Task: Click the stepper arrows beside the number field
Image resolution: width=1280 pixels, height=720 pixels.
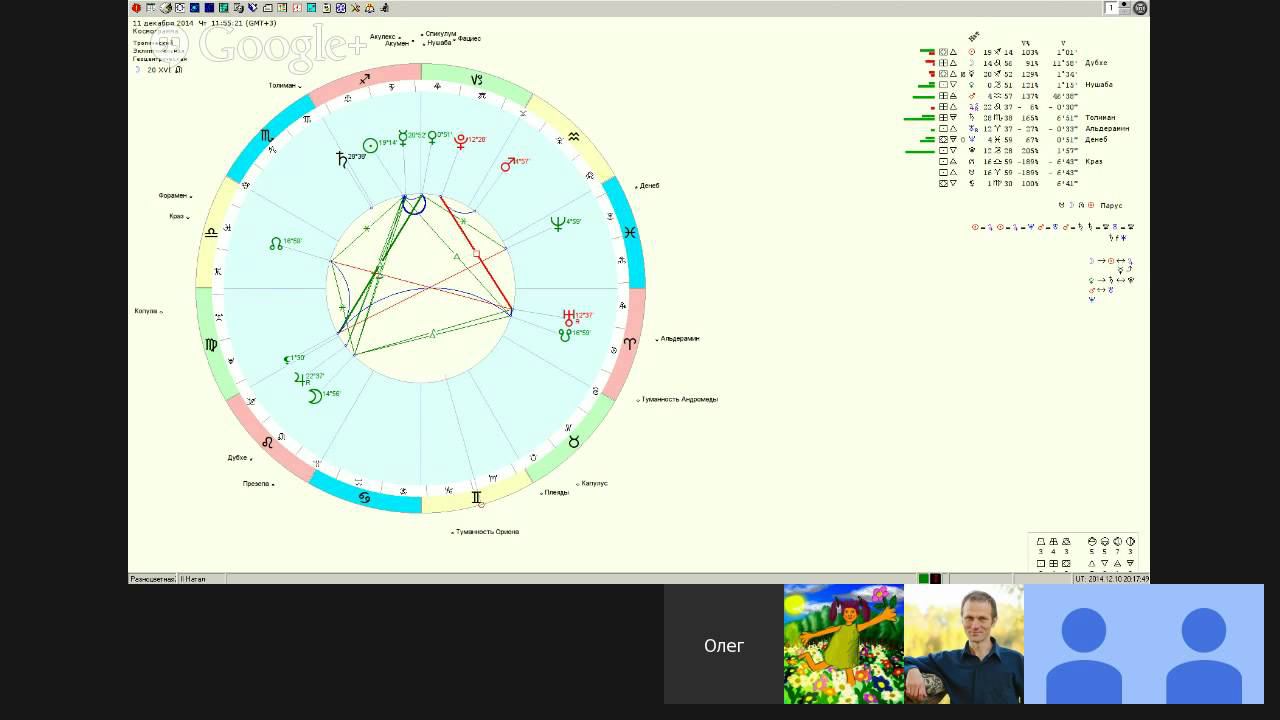Action: [1124, 8]
